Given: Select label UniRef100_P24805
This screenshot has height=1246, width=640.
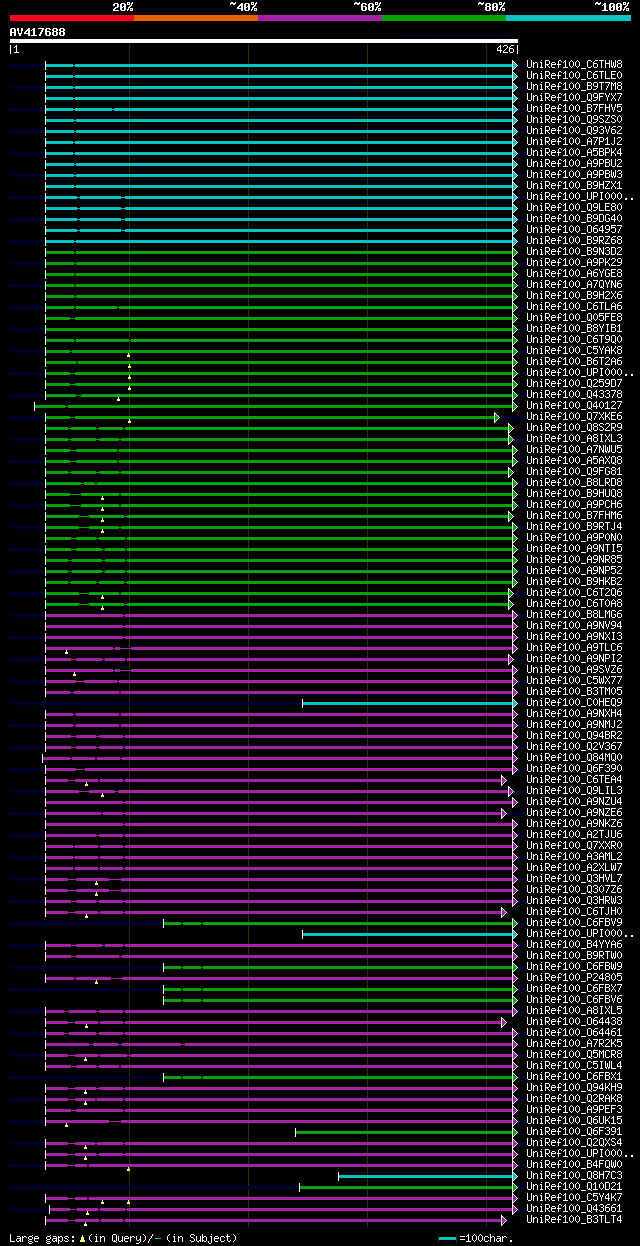Looking at the screenshot, I should coord(574,978).
